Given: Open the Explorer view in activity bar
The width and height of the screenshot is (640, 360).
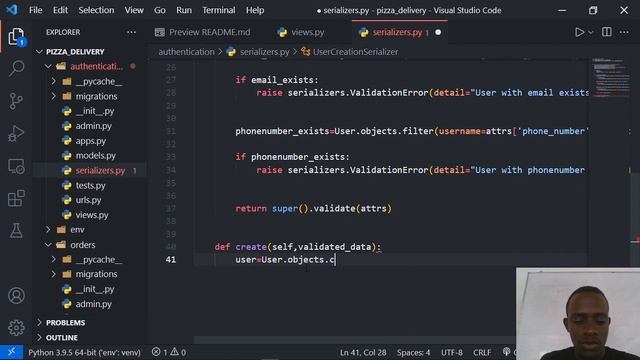Looking at the screenshot, I should tap(16, 37).
